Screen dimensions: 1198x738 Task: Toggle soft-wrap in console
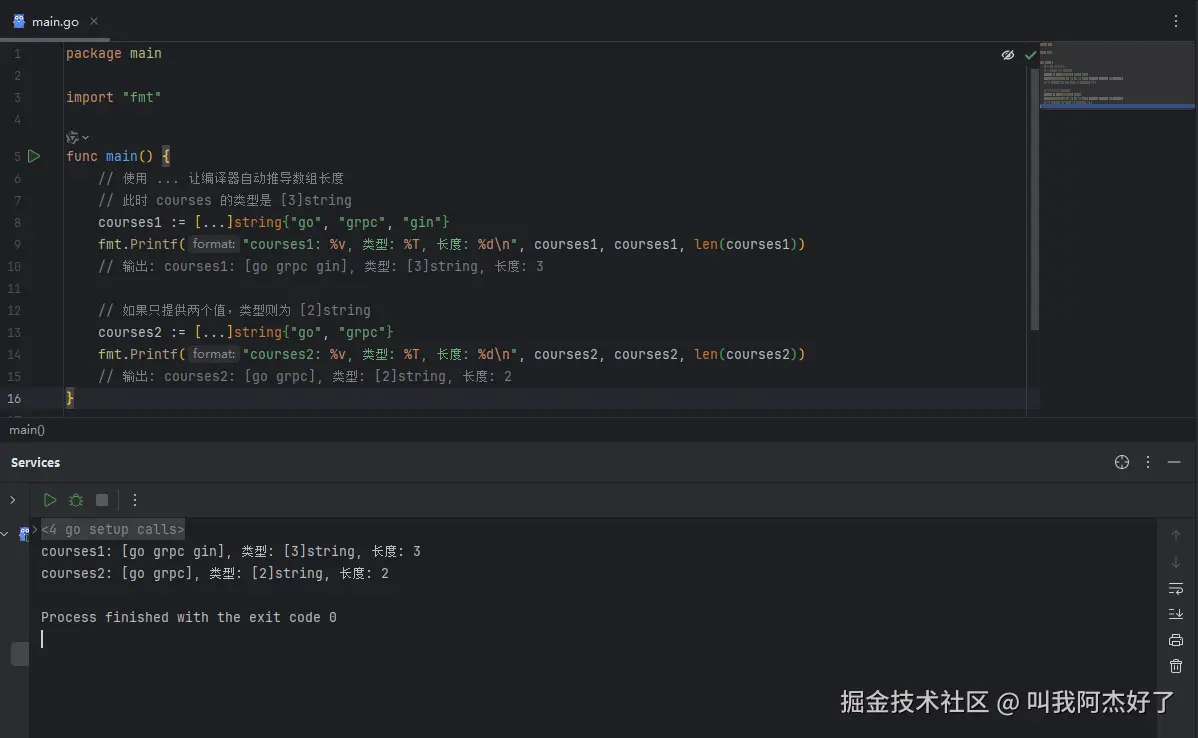tap(1176, 588)
